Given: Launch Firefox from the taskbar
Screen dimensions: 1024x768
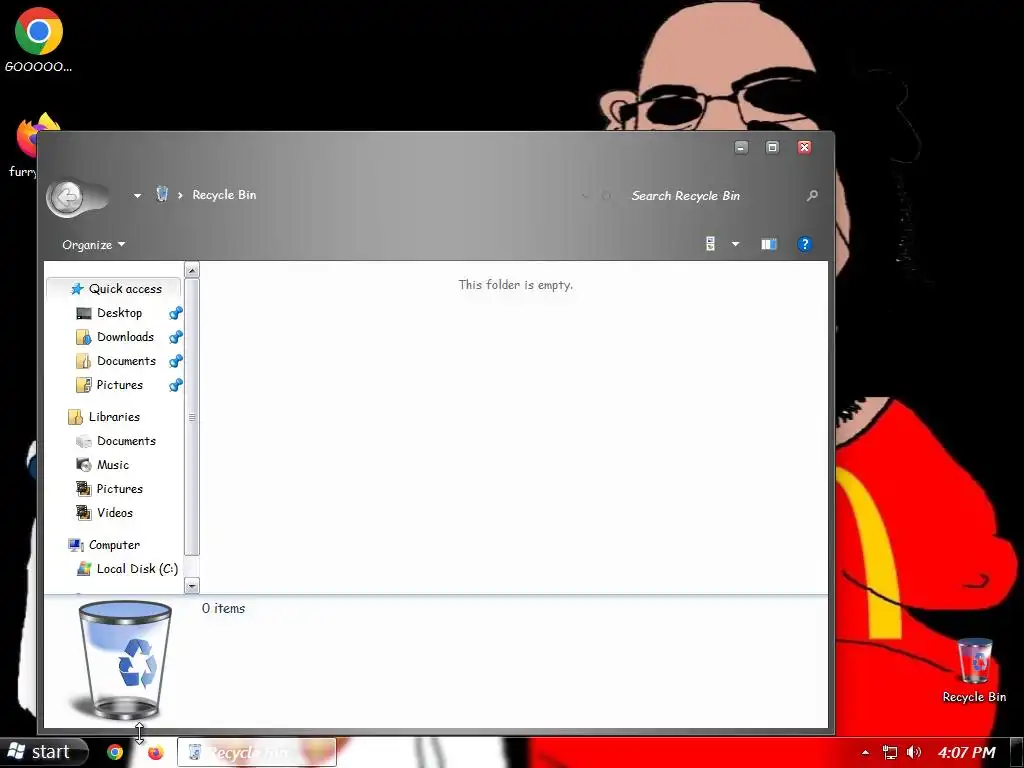Looking at the screenshot, I should [155, 752].
